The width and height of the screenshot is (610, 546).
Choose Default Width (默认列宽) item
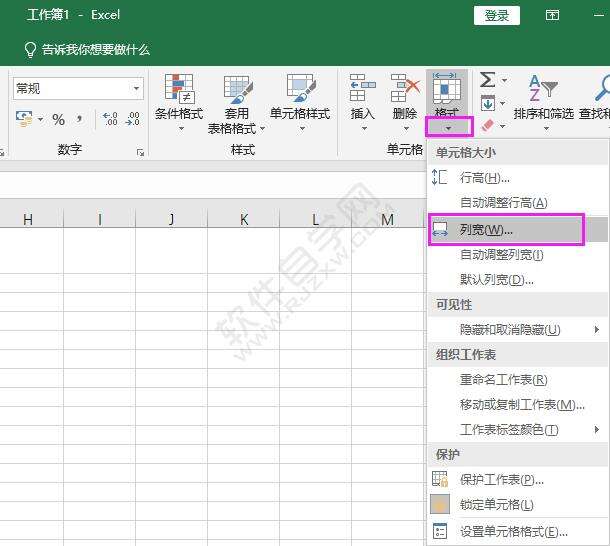click(x=518, y=280)
